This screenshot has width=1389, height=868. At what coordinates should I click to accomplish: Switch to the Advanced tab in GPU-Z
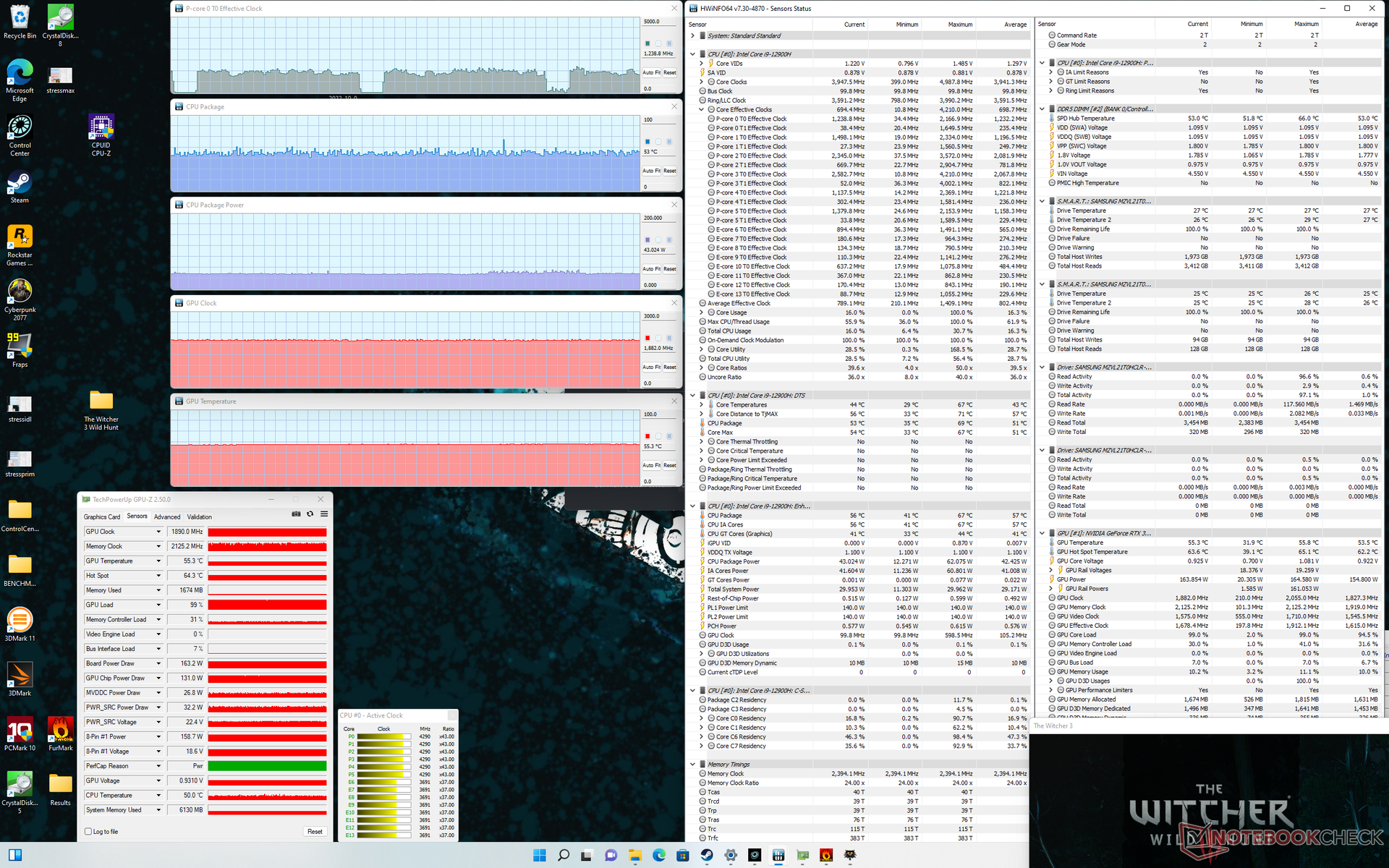tap(167, 517)
